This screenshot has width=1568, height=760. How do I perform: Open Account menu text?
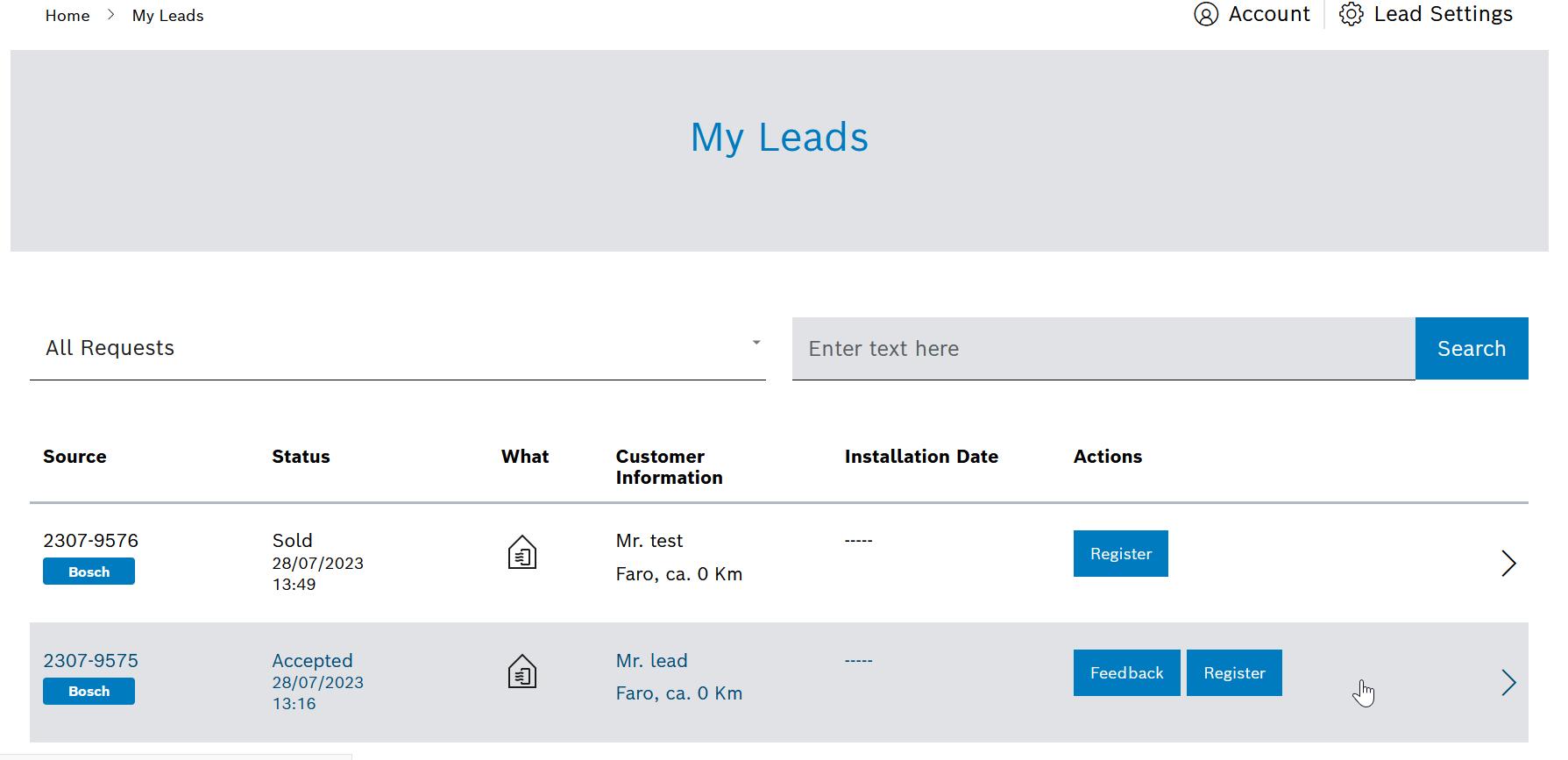(1269, 14)
